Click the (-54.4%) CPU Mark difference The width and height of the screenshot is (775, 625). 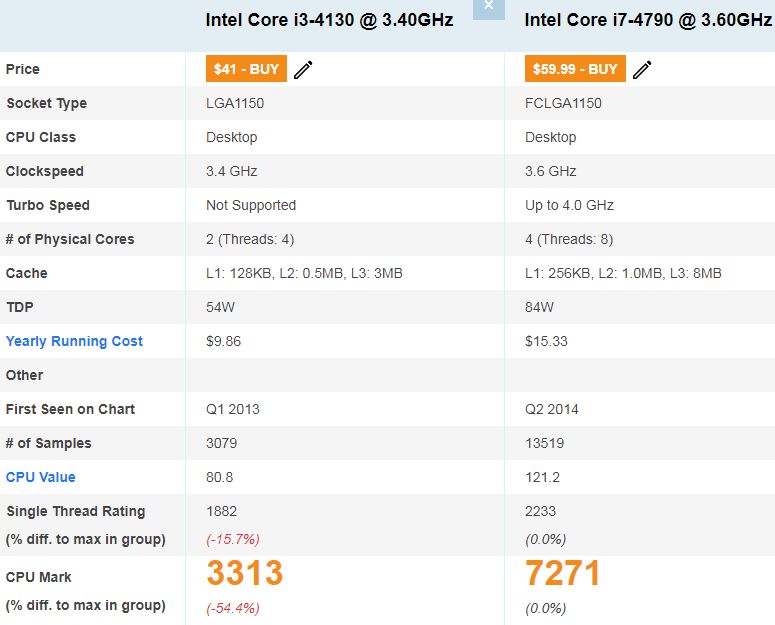233,608
